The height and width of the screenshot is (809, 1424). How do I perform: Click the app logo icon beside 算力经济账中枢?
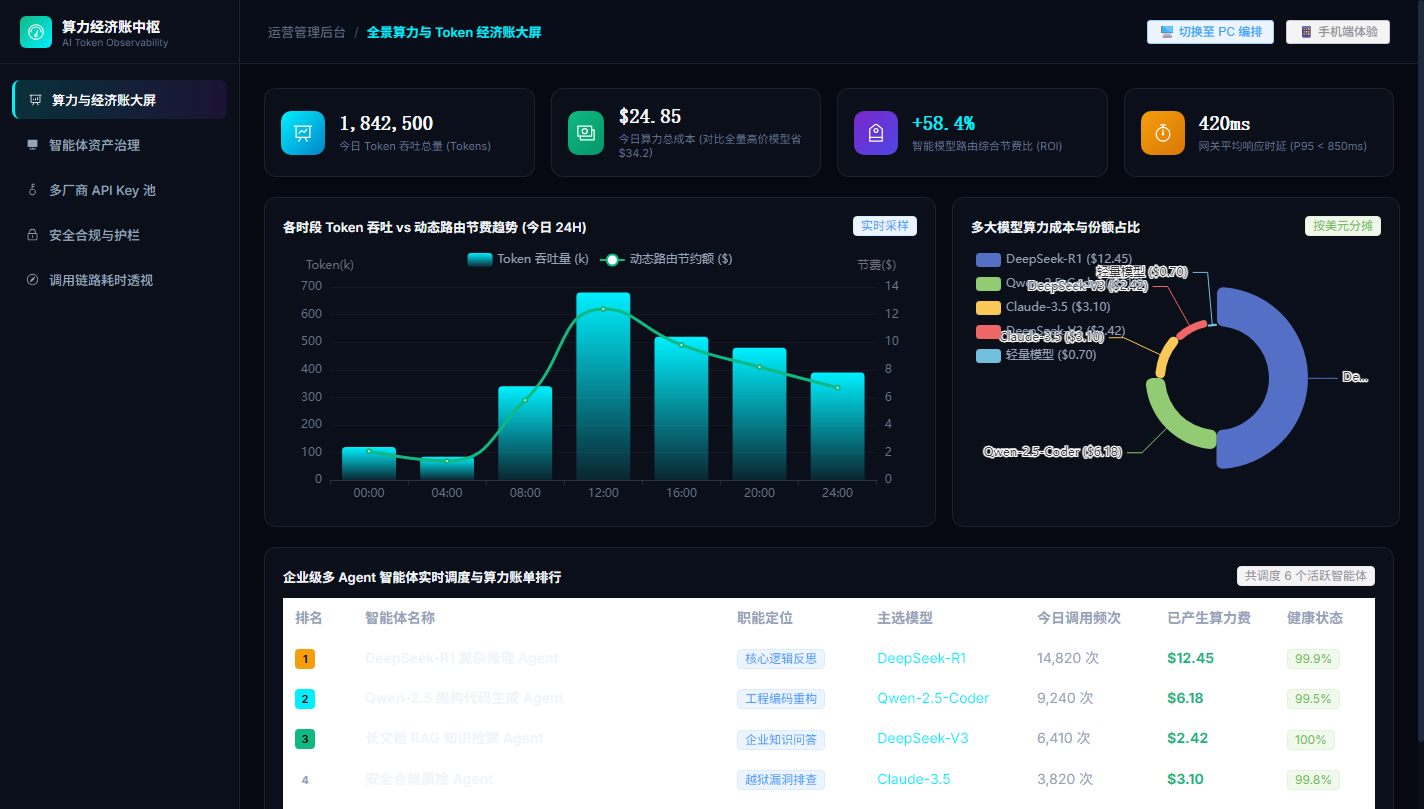pyautogui.click(x=36, y=32)
